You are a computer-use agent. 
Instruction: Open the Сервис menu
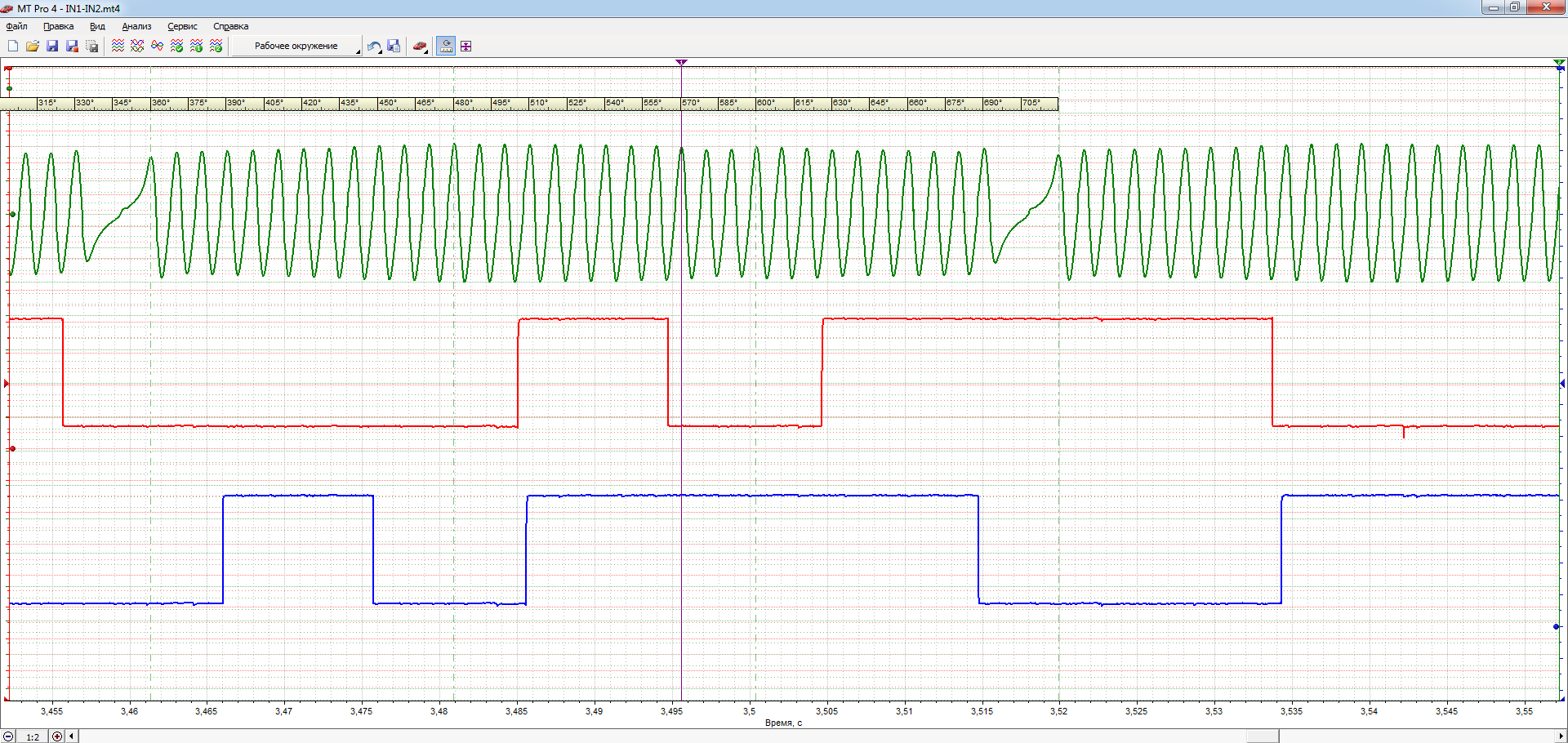pyautogui.click(x=182, y=26)
